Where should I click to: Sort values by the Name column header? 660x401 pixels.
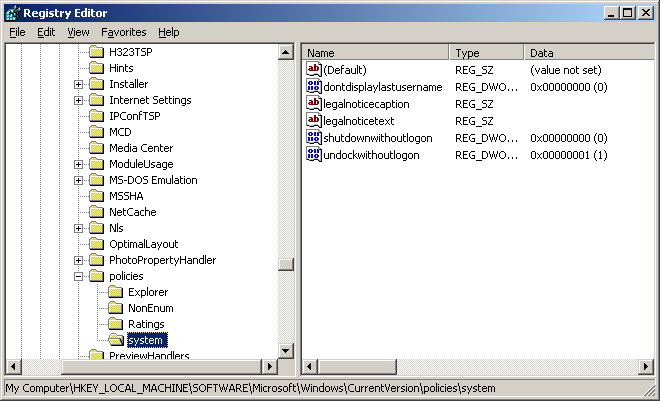(375, 52)
